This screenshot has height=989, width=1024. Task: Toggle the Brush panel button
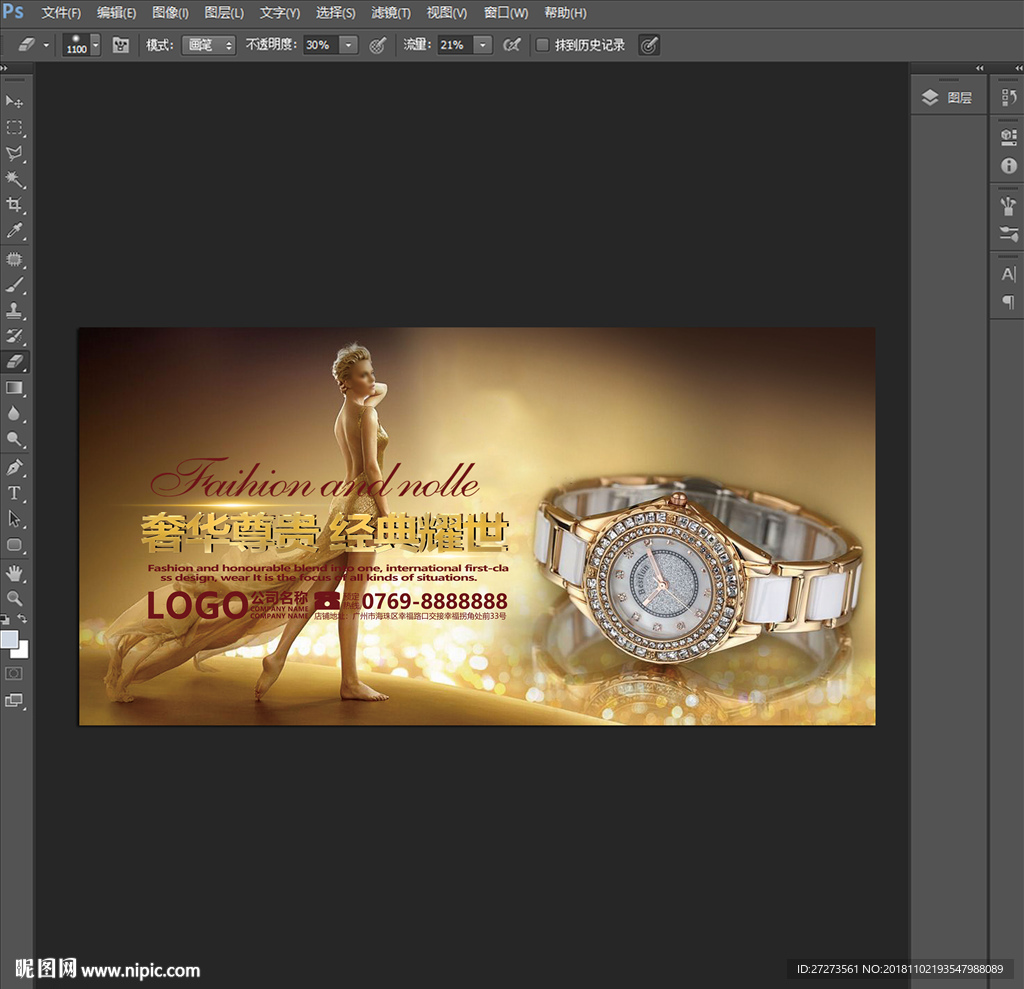(120, 45)
